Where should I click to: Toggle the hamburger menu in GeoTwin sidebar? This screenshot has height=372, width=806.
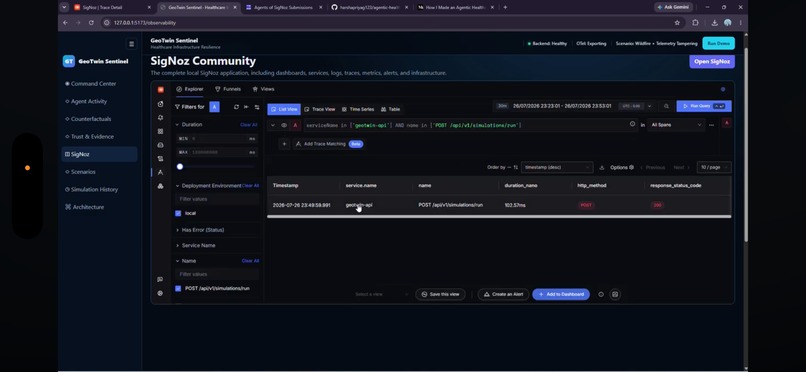(x=132, y=44)
